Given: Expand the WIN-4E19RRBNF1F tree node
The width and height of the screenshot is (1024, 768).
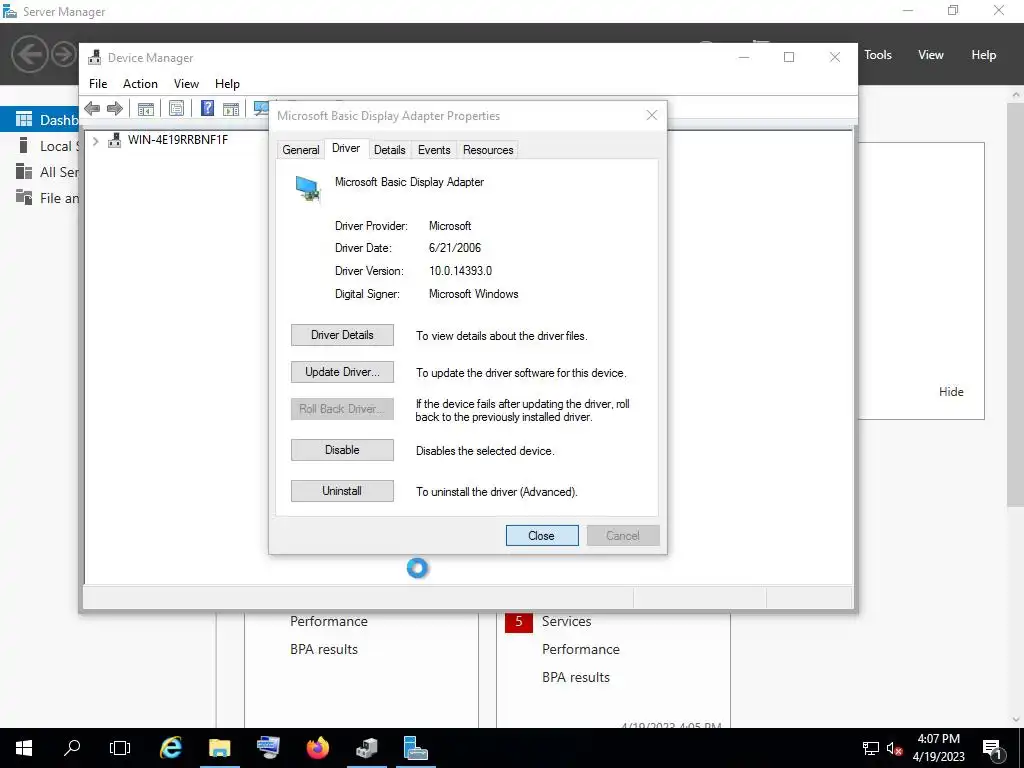Looking at the screenshot, I should pyautogui.click(x=95, y=140).
